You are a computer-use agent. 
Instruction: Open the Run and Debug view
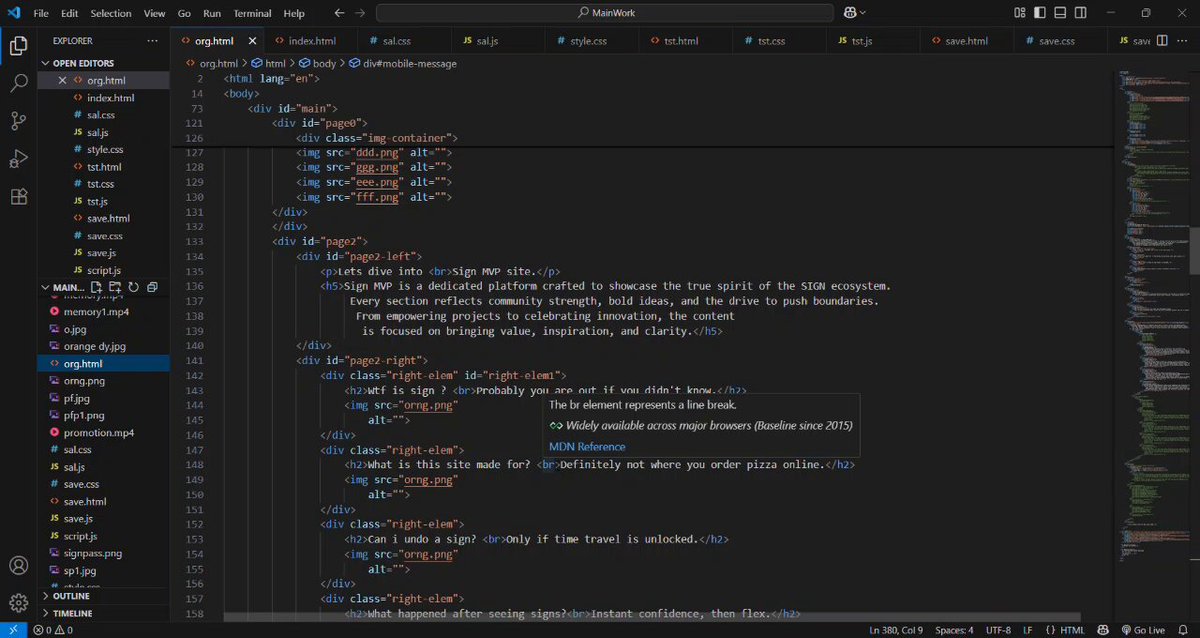(x=18, y=158)
